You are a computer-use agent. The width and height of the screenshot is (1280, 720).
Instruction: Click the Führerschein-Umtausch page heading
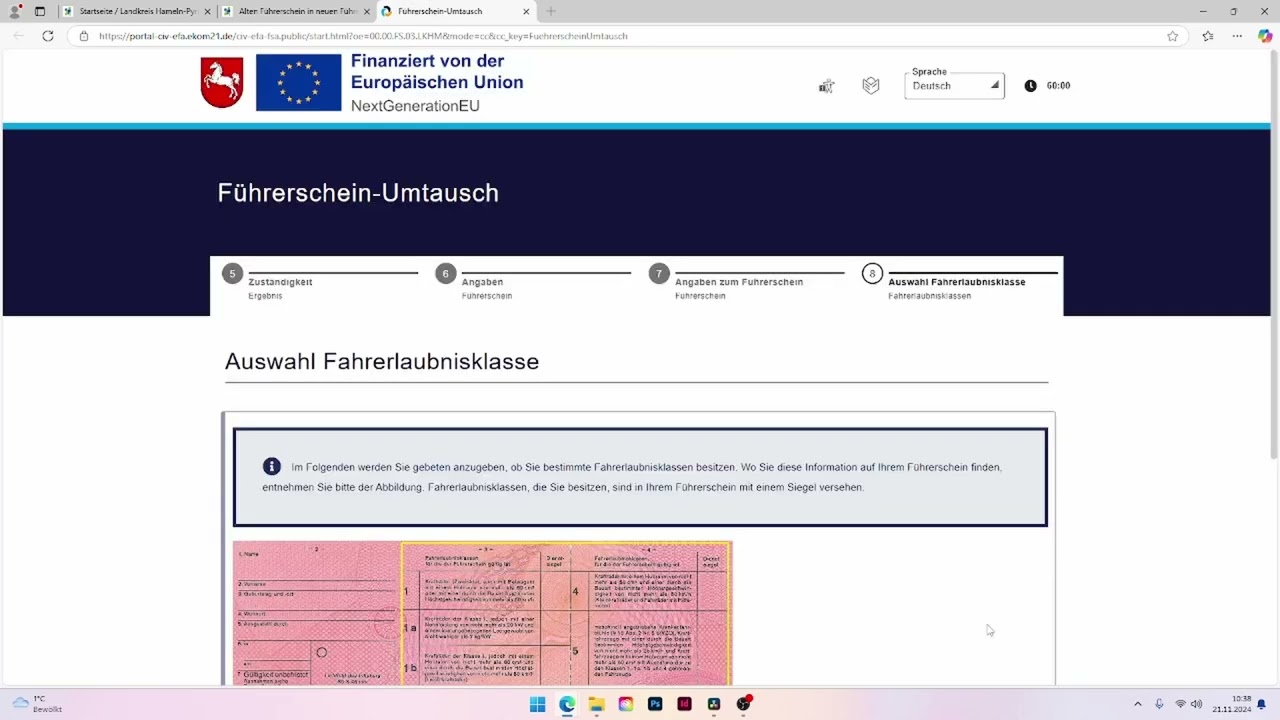click(358, 193)
